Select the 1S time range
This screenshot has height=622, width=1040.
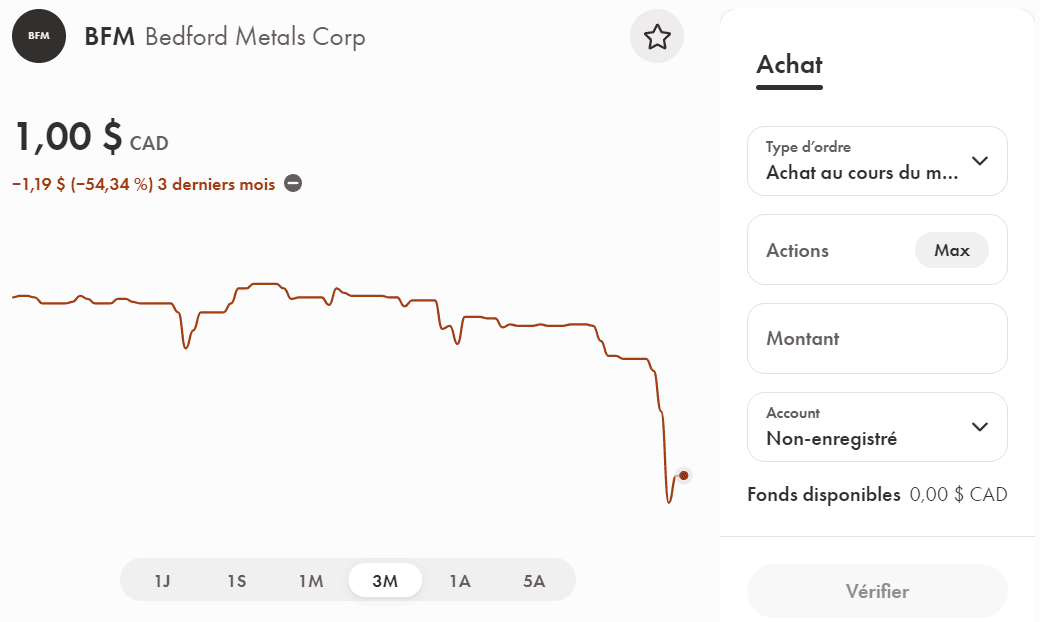click(x=237, y=580)
